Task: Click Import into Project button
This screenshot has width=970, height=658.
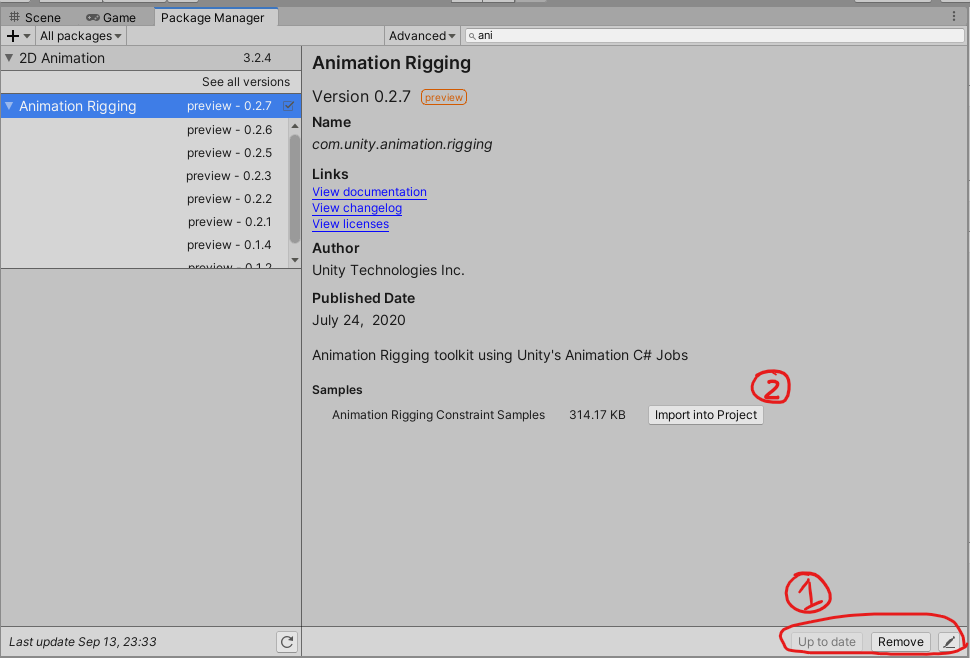Action: tap(706, 415)
